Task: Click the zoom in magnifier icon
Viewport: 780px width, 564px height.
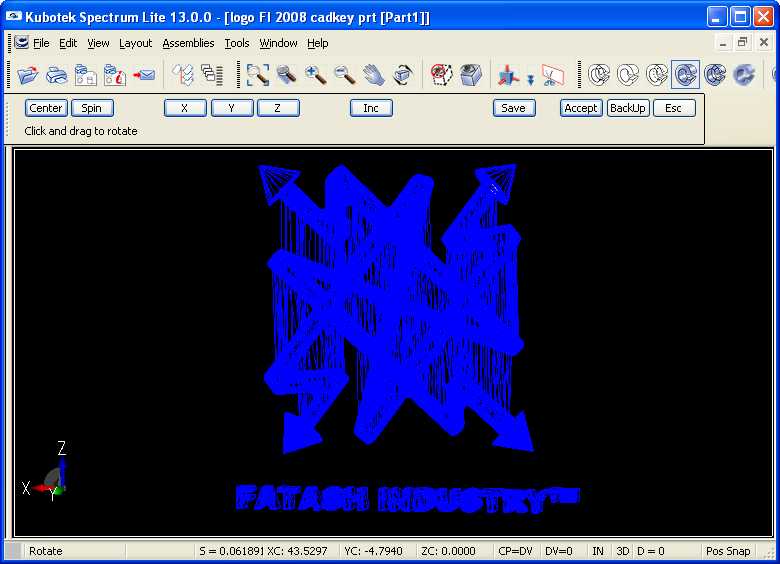Action: [x=316, y=75]
